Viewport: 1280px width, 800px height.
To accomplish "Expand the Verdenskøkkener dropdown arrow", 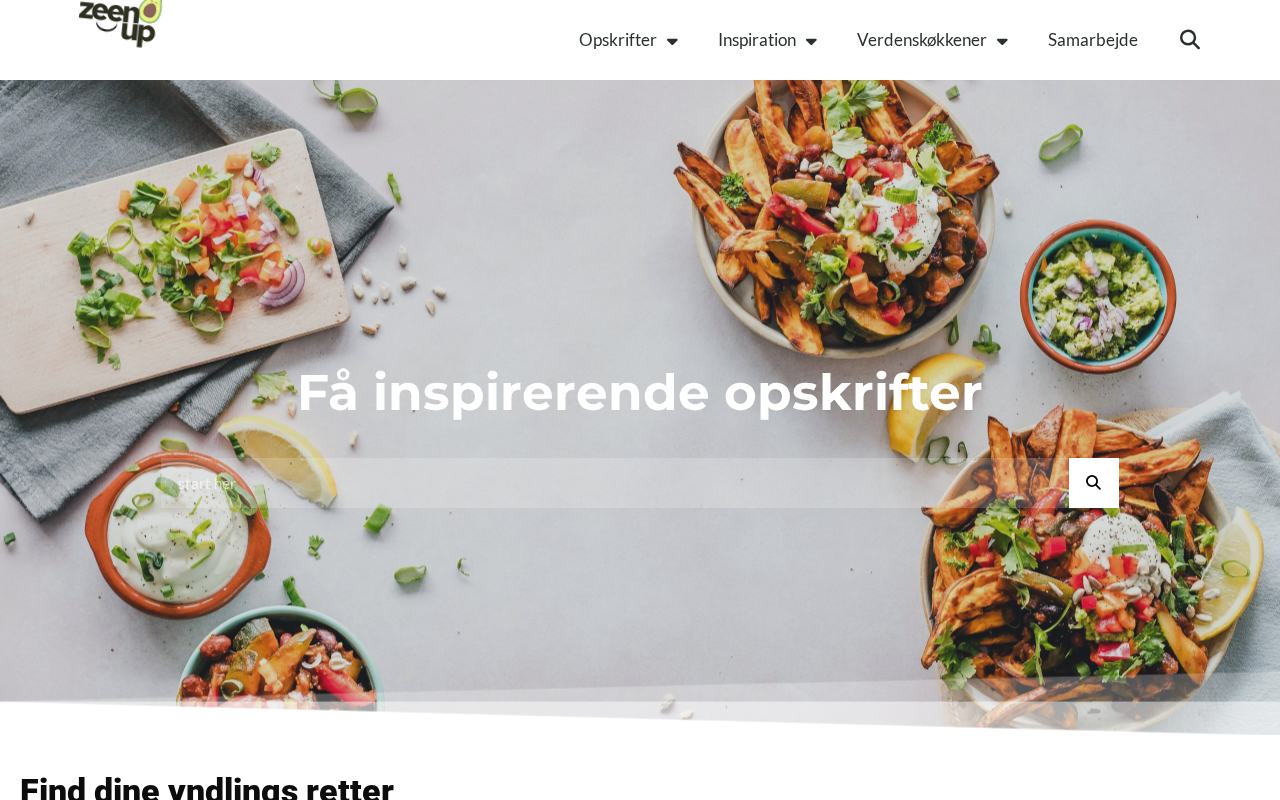I will (x=1002, y=41).
